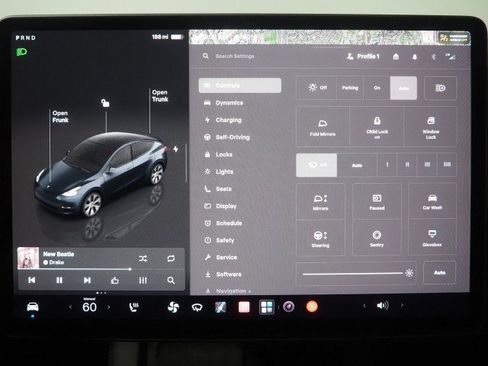Viewport: 488px width, 366px height.
Task: Toggle Fold Mirrors
Action: [322, 127]
